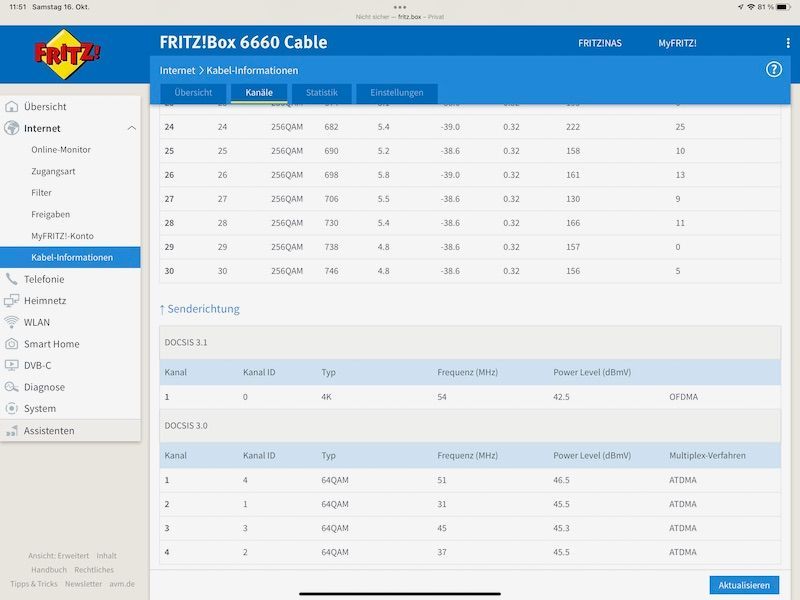The height and width of the screenshot is (600, 800).
Task: Click the OFDMA cell in DOCSIS 3.1 row
Action: (683, 397)
